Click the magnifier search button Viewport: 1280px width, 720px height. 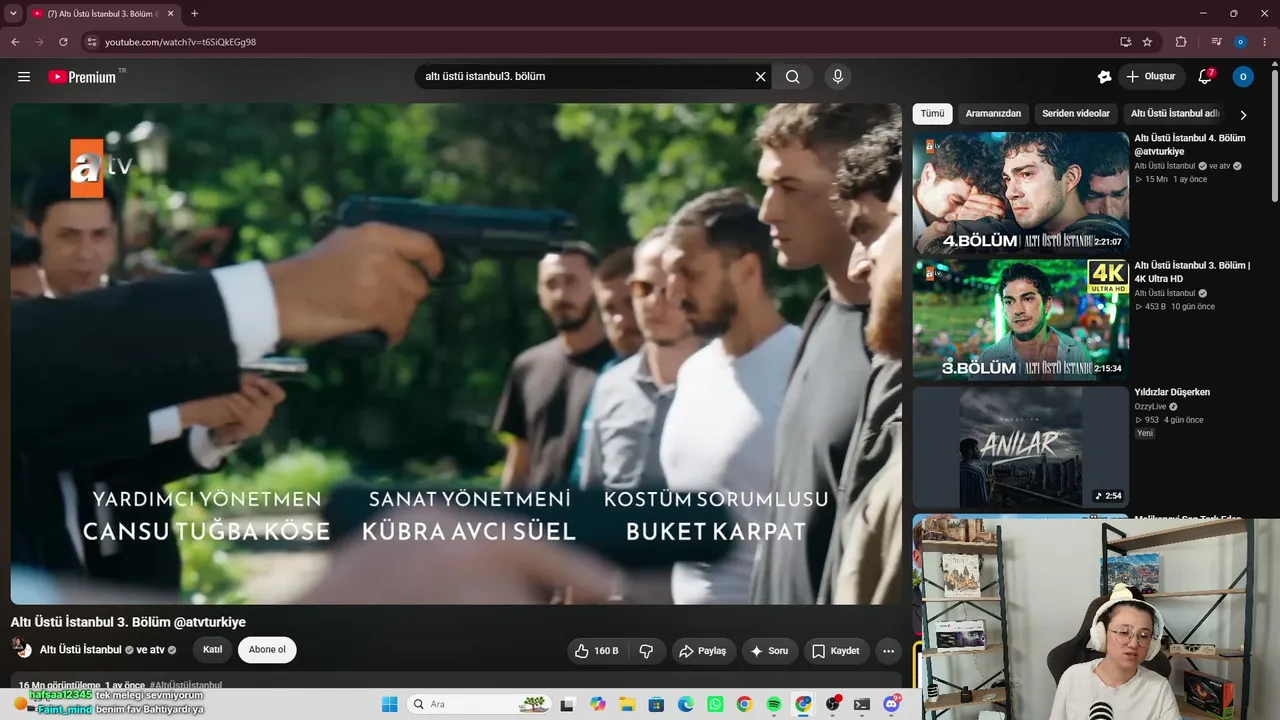coord(793,77)
